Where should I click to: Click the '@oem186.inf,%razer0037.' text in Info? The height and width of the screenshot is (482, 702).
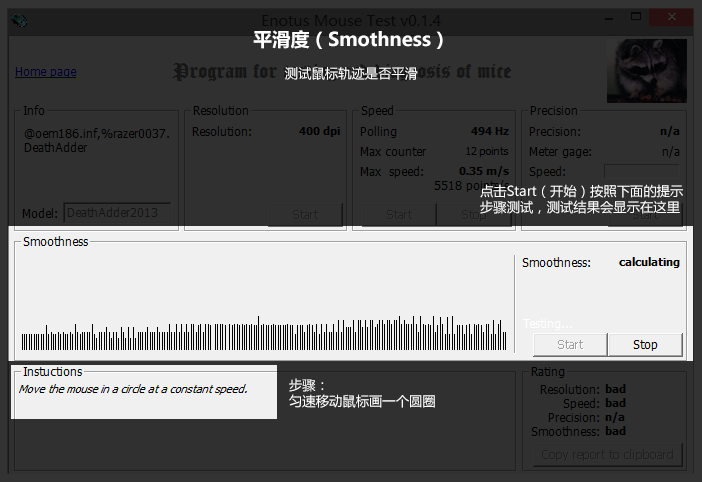[97, 133]
